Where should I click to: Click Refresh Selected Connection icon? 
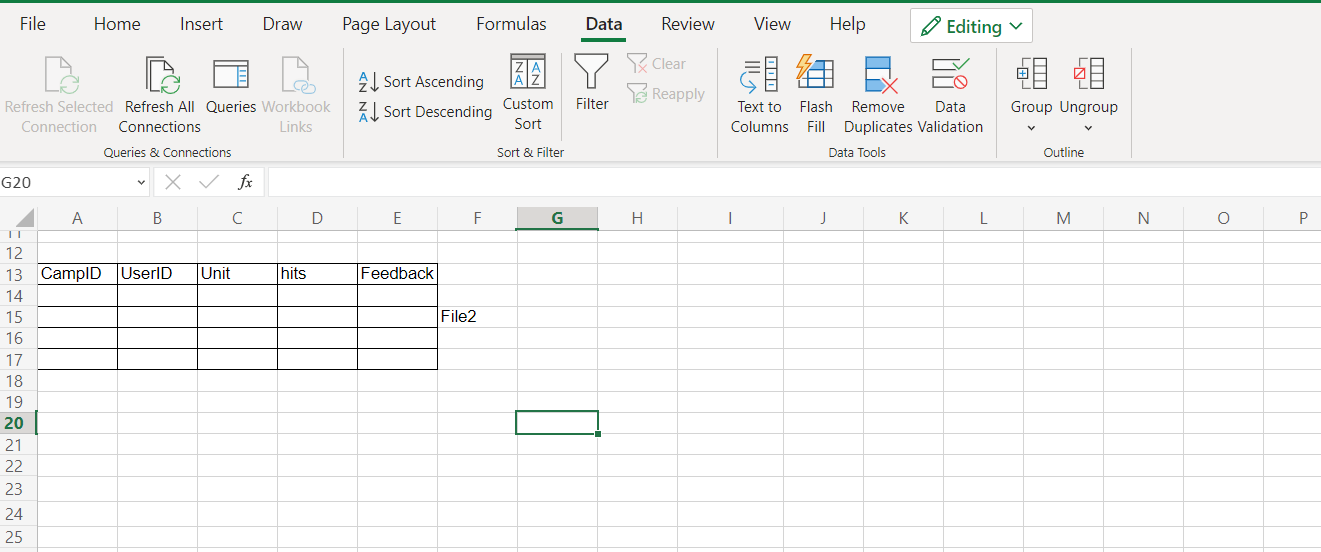[x=60, y=76]
